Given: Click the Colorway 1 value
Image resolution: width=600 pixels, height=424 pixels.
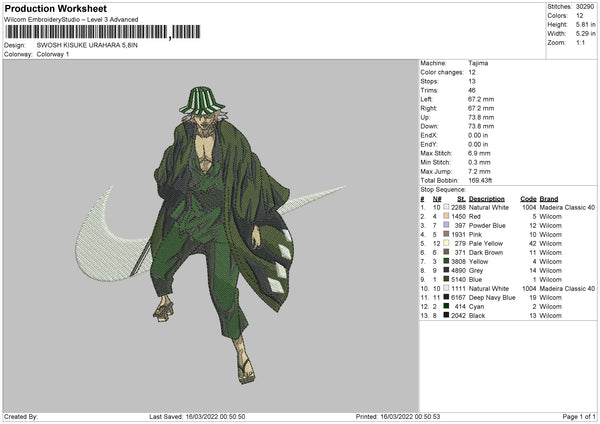Looking at the screenshot, I should tap(52, 54).
